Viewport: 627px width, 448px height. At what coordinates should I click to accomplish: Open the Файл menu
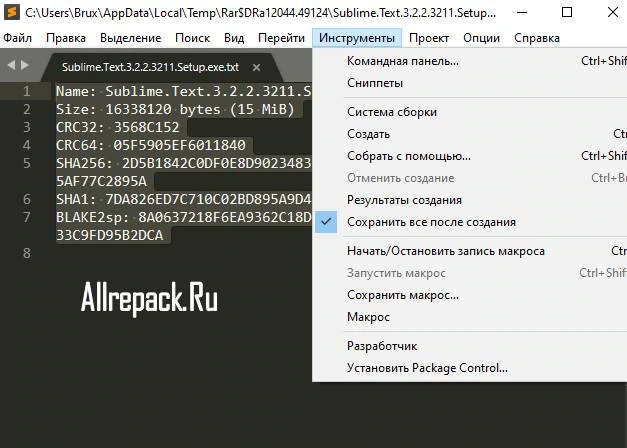[x=18, y=38]
